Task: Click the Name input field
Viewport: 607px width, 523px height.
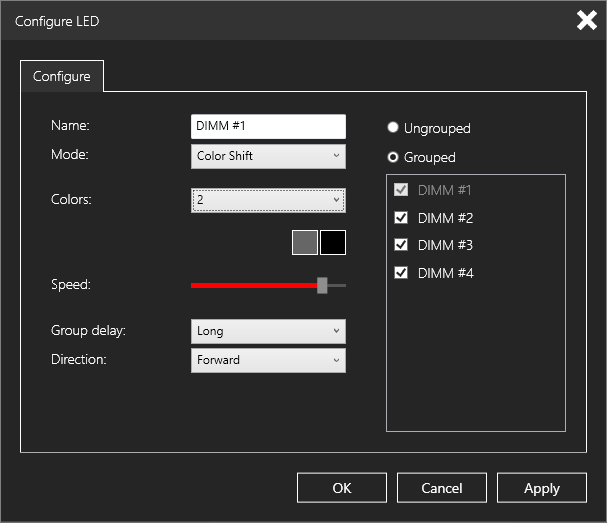Action: pyautogui.click(x=267, y=127)
